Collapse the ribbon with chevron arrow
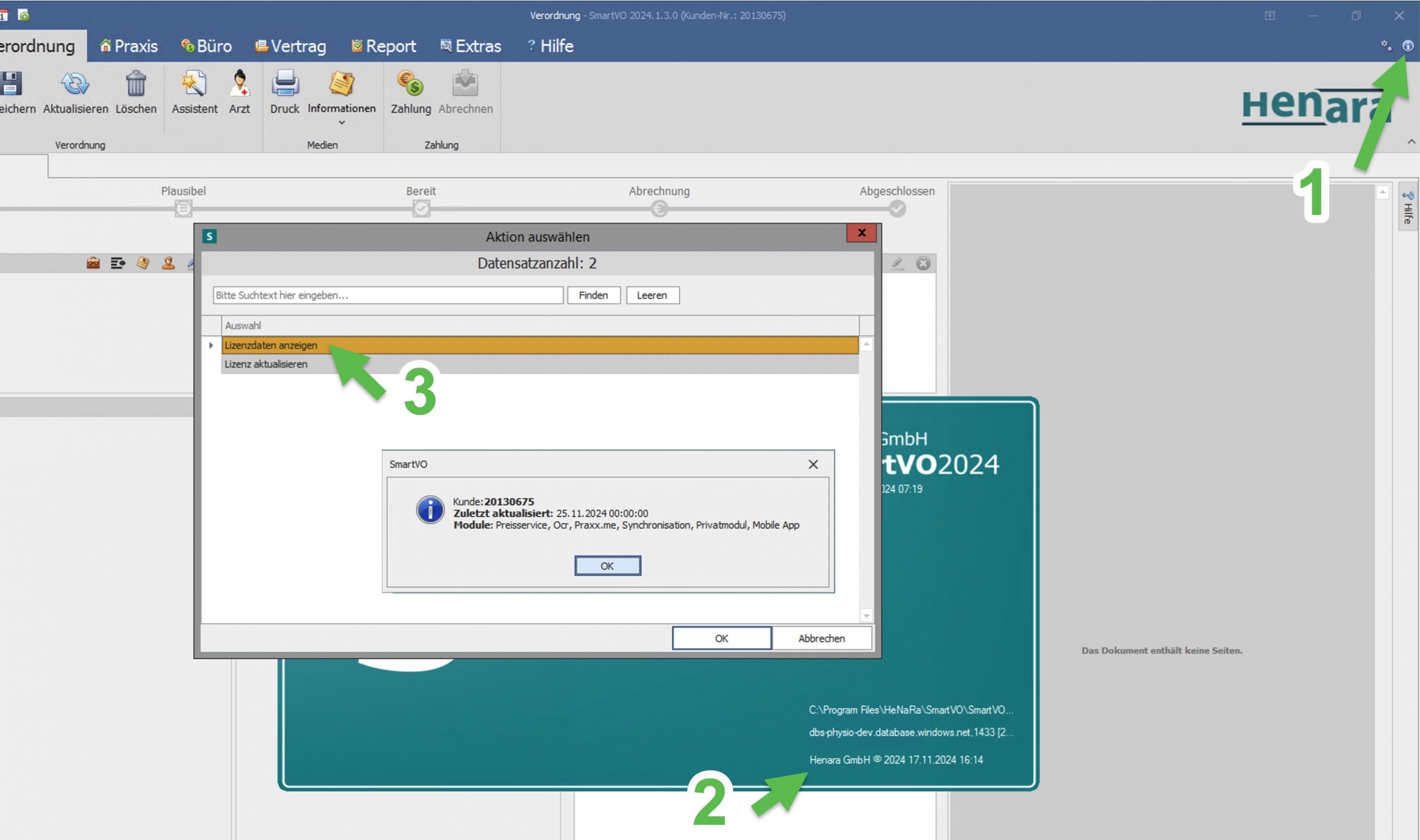This screenshot has width=1420, height=840. (x=1411, y=142)
